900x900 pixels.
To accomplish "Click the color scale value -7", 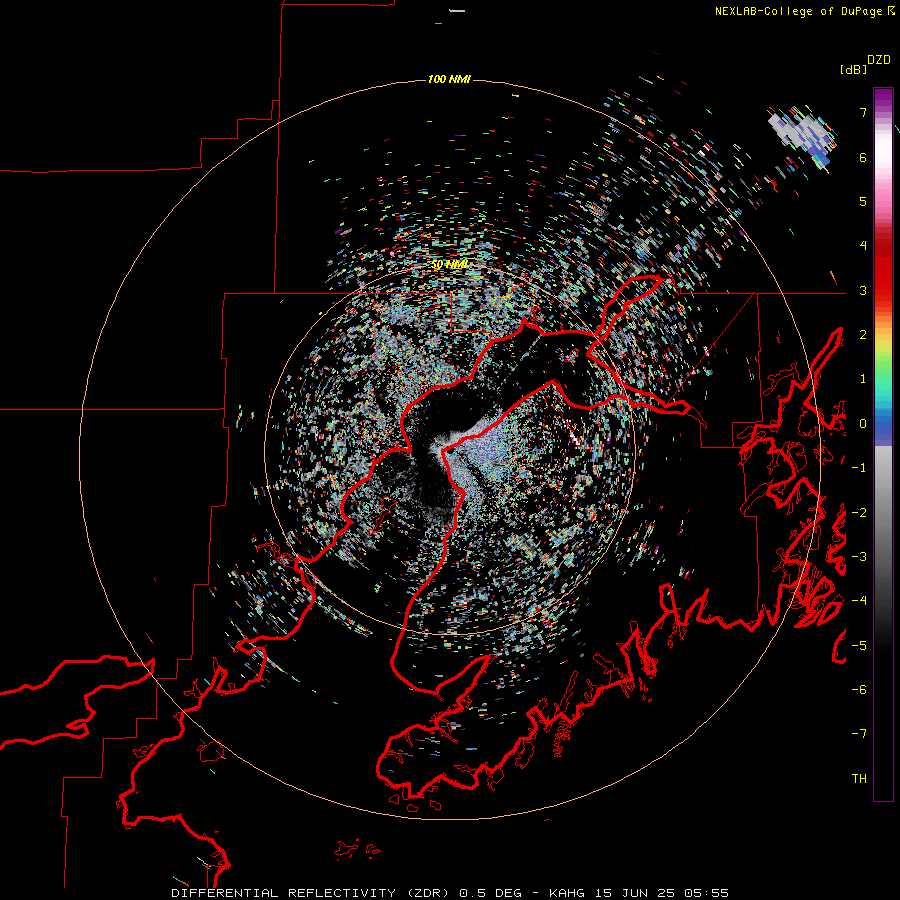I will click(859, 734).
